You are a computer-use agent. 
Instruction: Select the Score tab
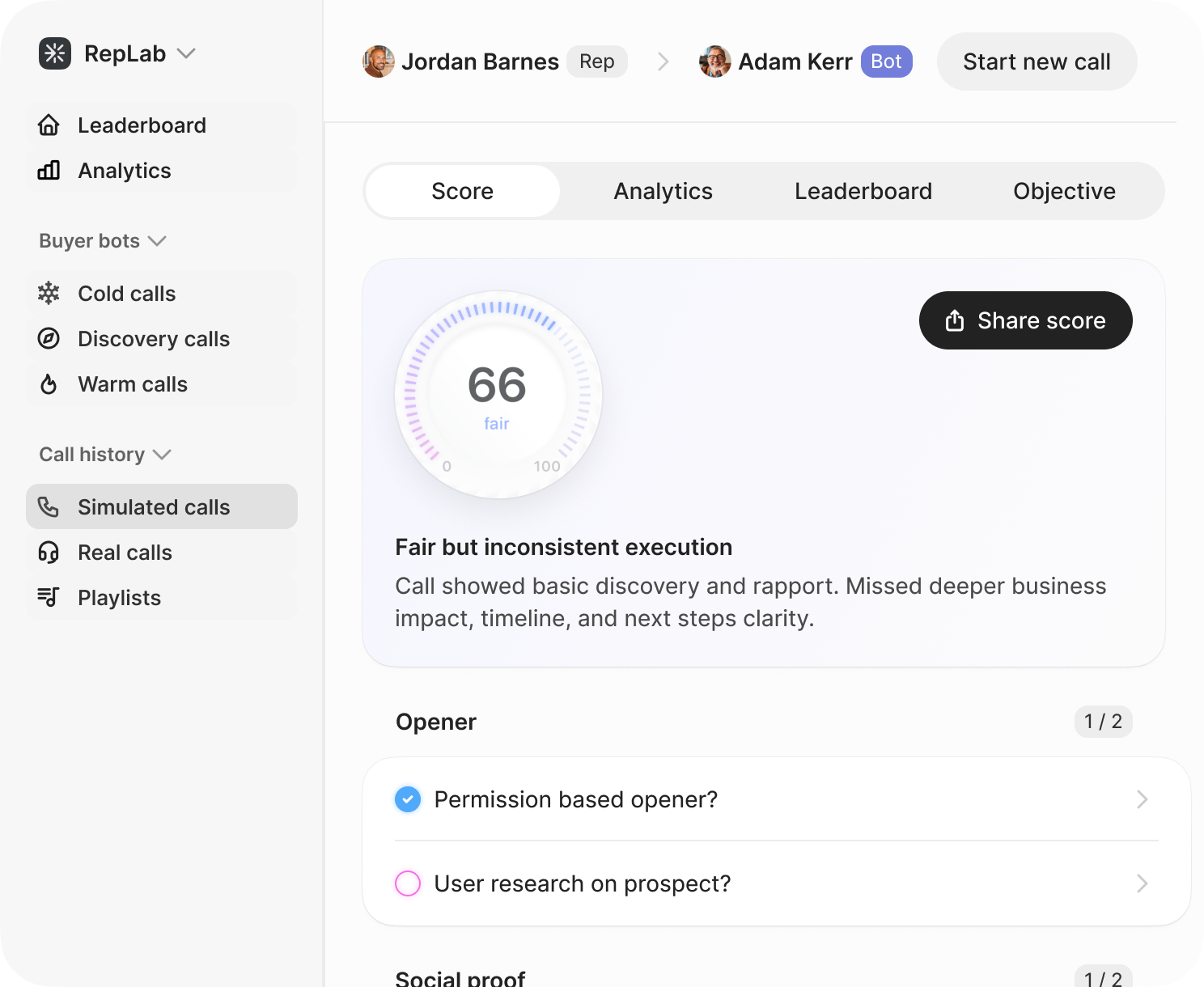tap(463, 191)
